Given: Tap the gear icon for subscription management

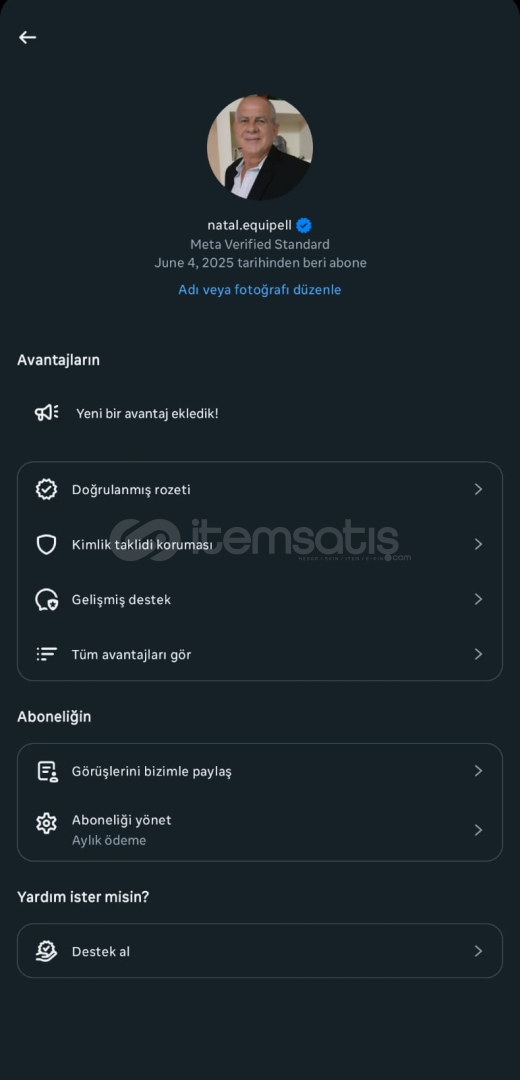Looking at the screenshot, I should (46, 823).
